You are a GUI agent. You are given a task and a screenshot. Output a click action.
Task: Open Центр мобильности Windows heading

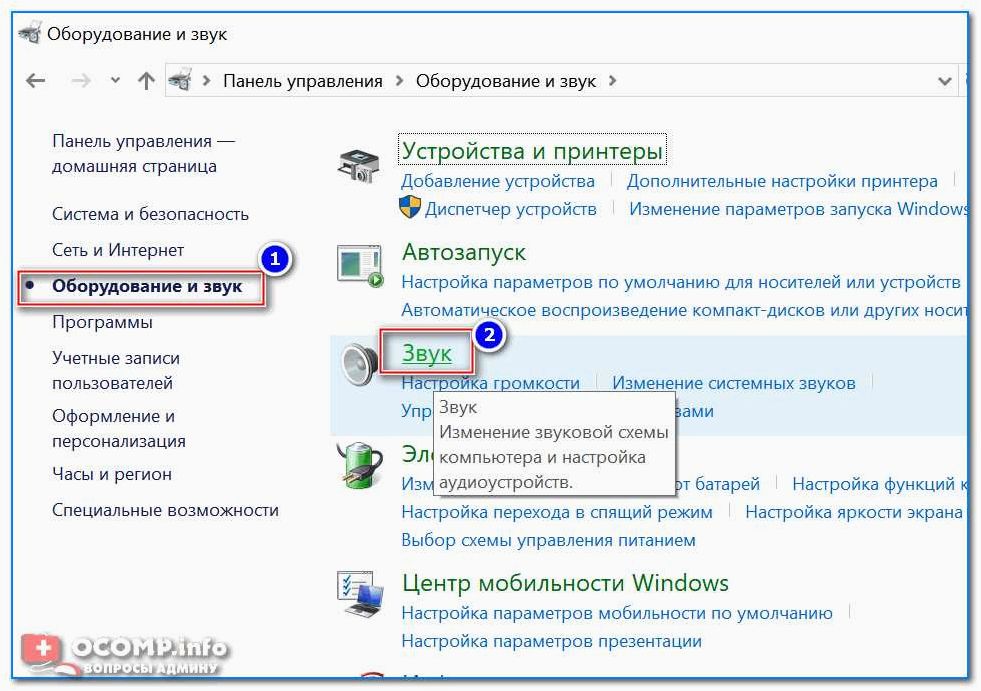pos(566,583)
